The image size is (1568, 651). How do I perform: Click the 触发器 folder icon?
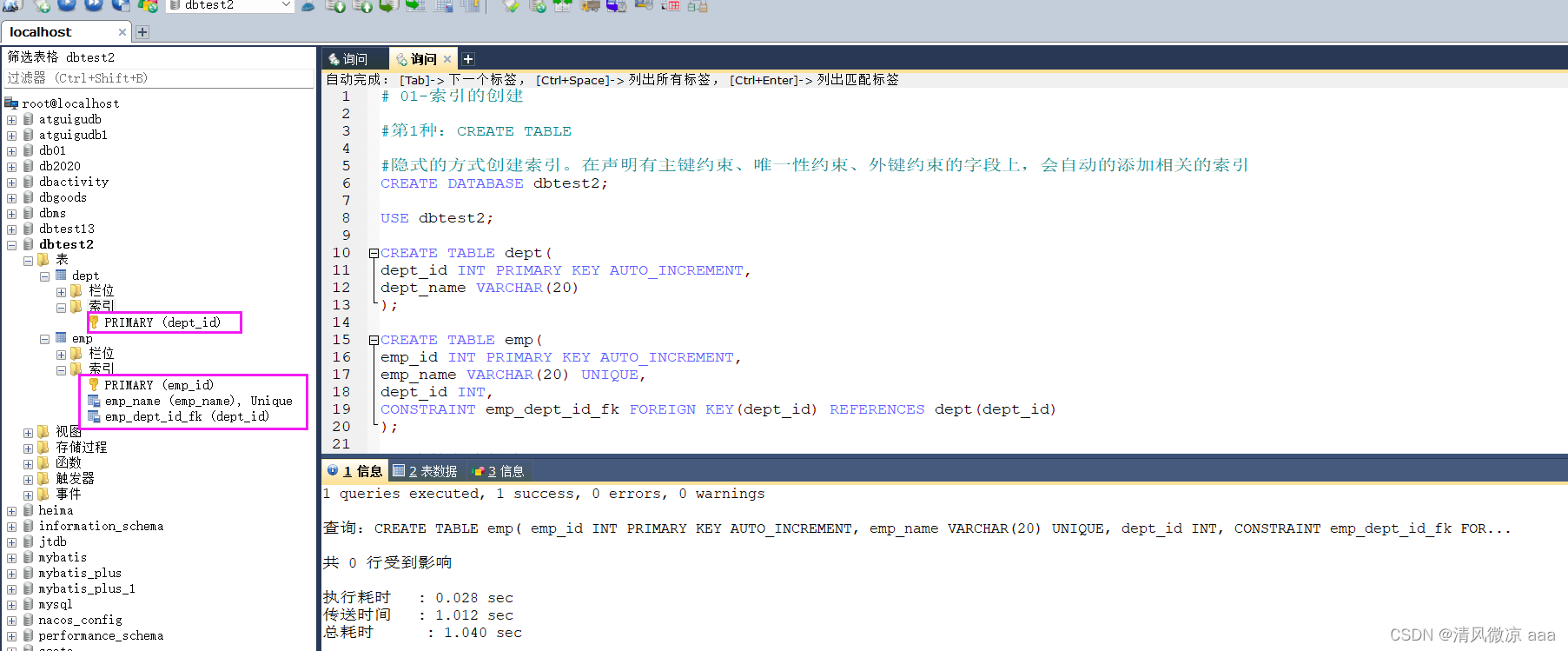[x=44, y=478]
